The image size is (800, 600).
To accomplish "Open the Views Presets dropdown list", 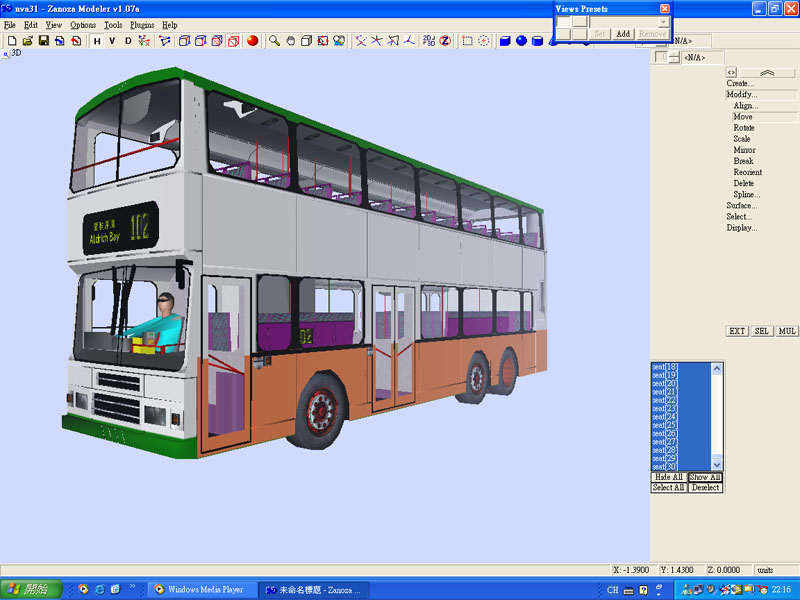I will pos(664,22).
